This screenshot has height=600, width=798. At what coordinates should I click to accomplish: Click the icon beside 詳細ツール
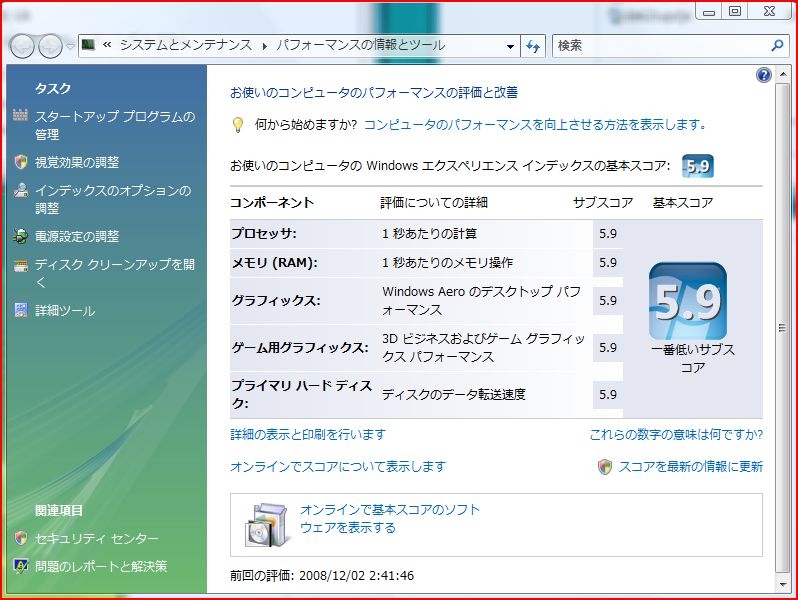pos(20,310)
